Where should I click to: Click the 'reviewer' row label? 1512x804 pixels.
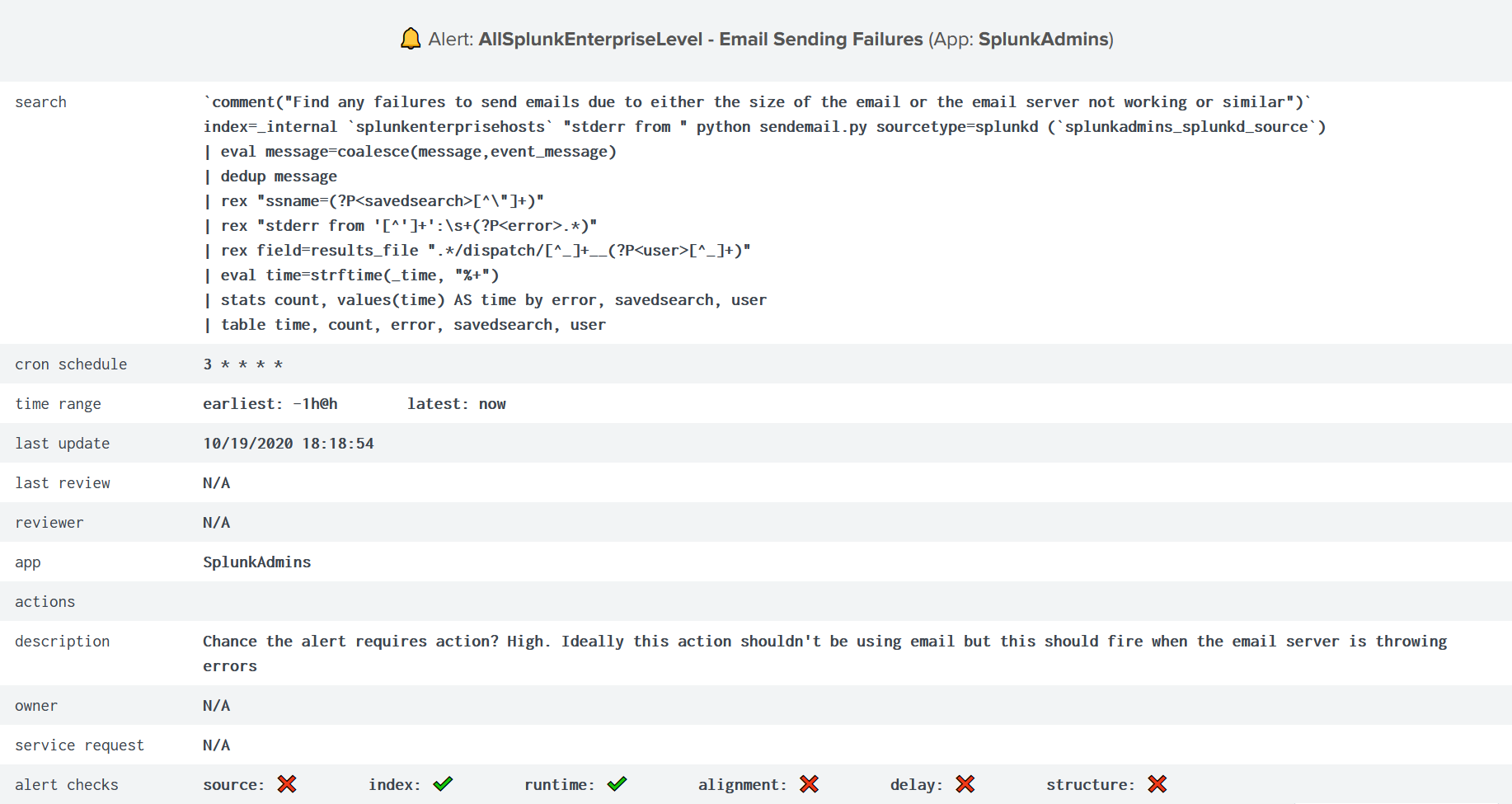click(49, 523)
